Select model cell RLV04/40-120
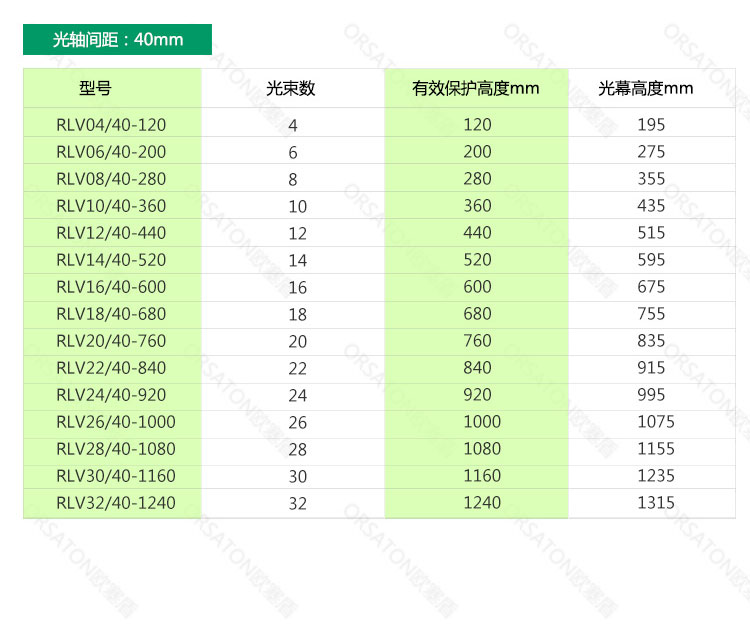This screenshot has height=633, width=750. (111, 125)
